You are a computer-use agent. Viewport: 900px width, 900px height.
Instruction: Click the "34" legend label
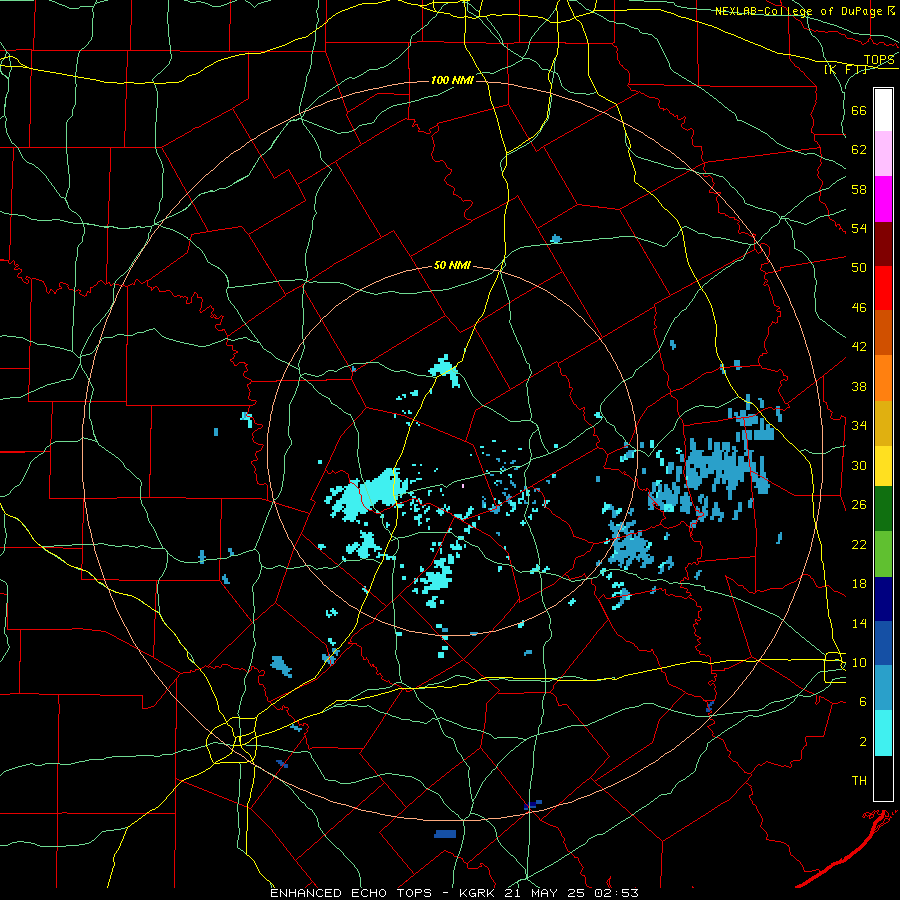(859, 426)
